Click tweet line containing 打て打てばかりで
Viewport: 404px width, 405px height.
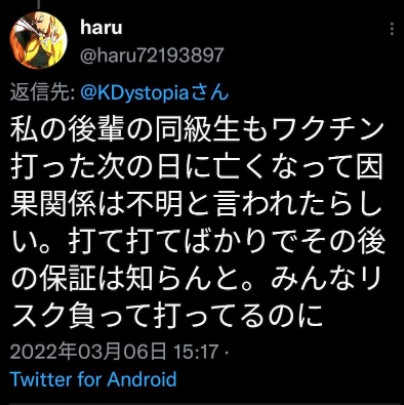[x=197, y=241]
